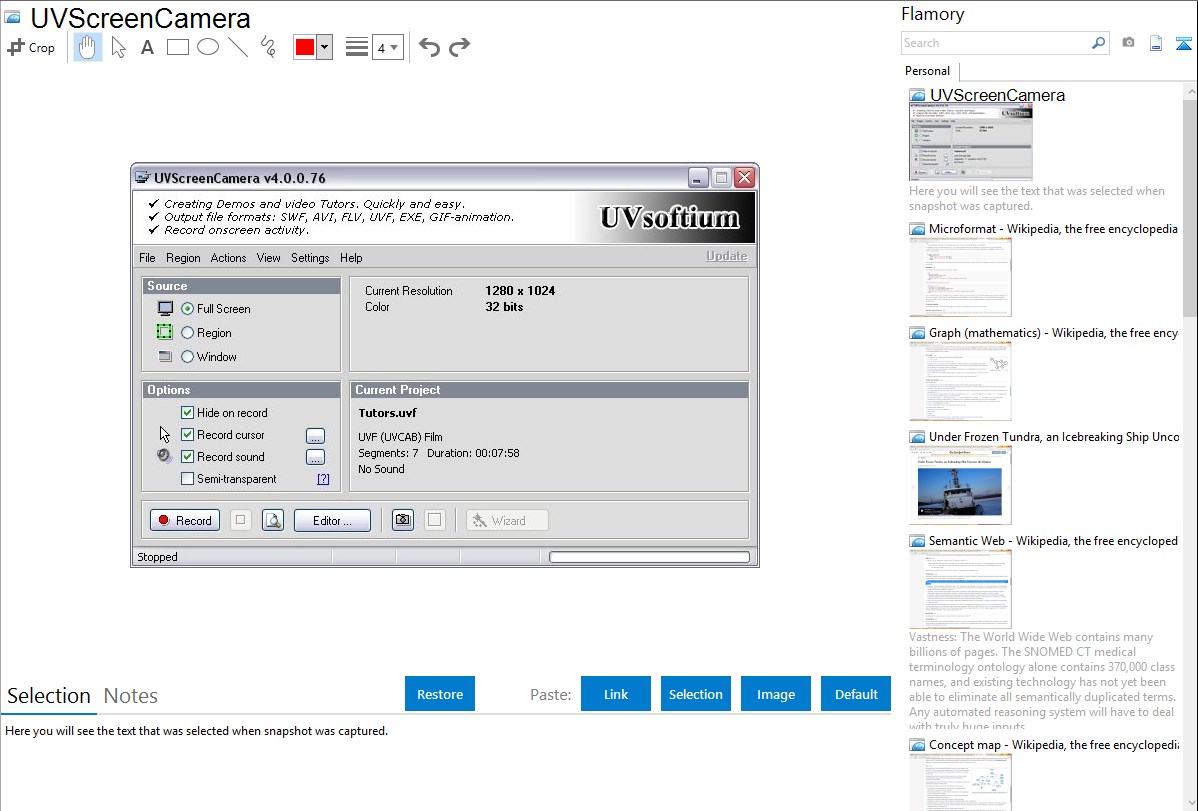1198x811 pixels.
Task: Uncheck the Hide on record checkbox
Action: click(187, 413)
